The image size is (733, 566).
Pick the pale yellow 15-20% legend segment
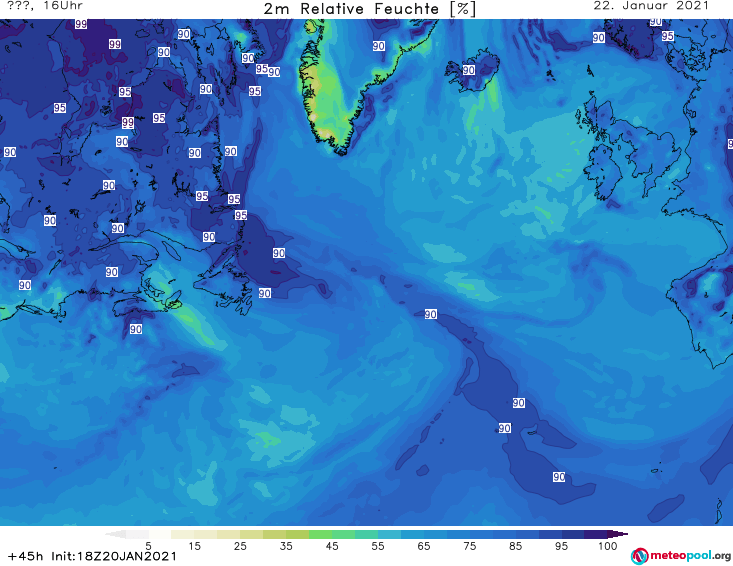(x=206, y=534)
